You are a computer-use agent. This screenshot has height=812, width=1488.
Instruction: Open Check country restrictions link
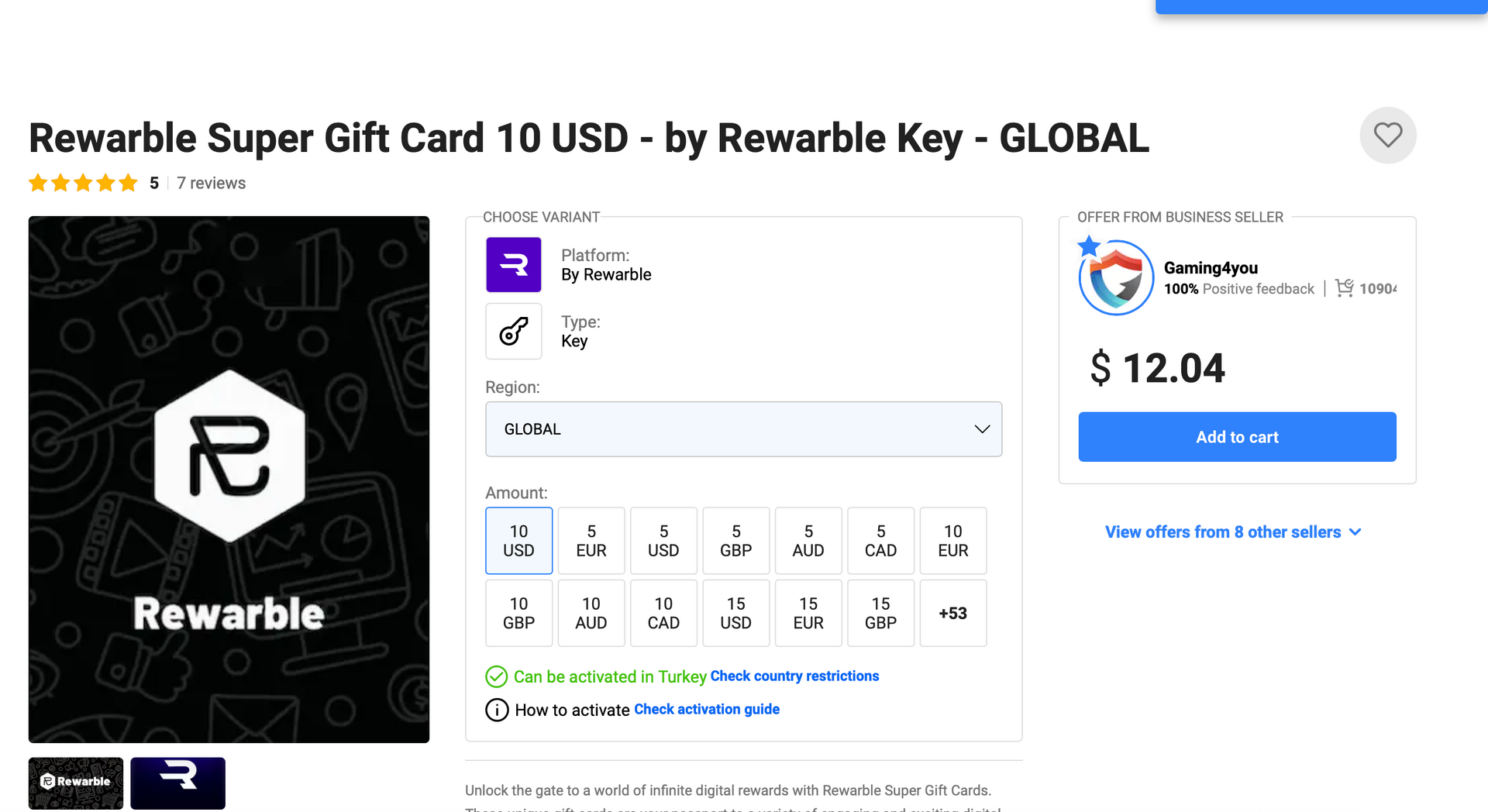pos(794,676)
